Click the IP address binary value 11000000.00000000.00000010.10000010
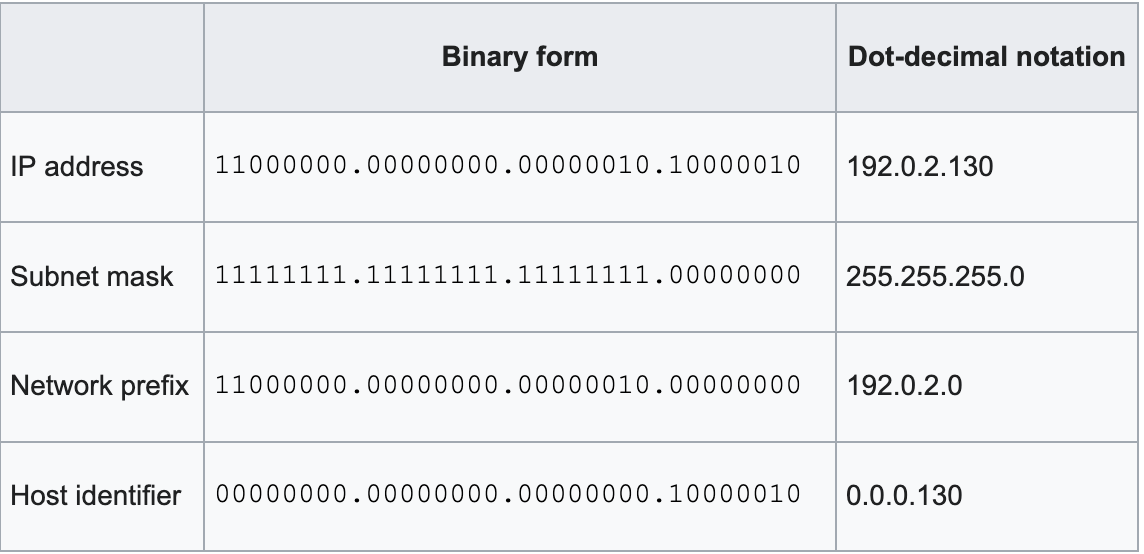This screenshot has height=554, width=1144. [x=509, y=166]
